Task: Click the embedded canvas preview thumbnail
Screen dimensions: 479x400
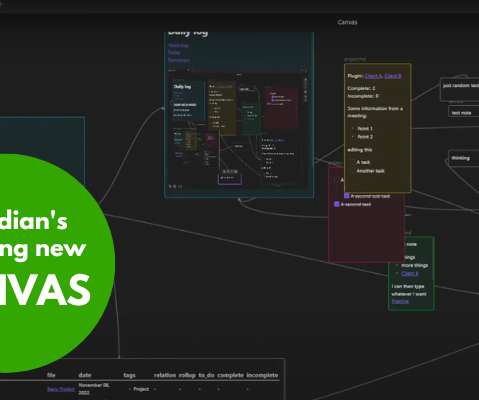Action: [239, 129]
